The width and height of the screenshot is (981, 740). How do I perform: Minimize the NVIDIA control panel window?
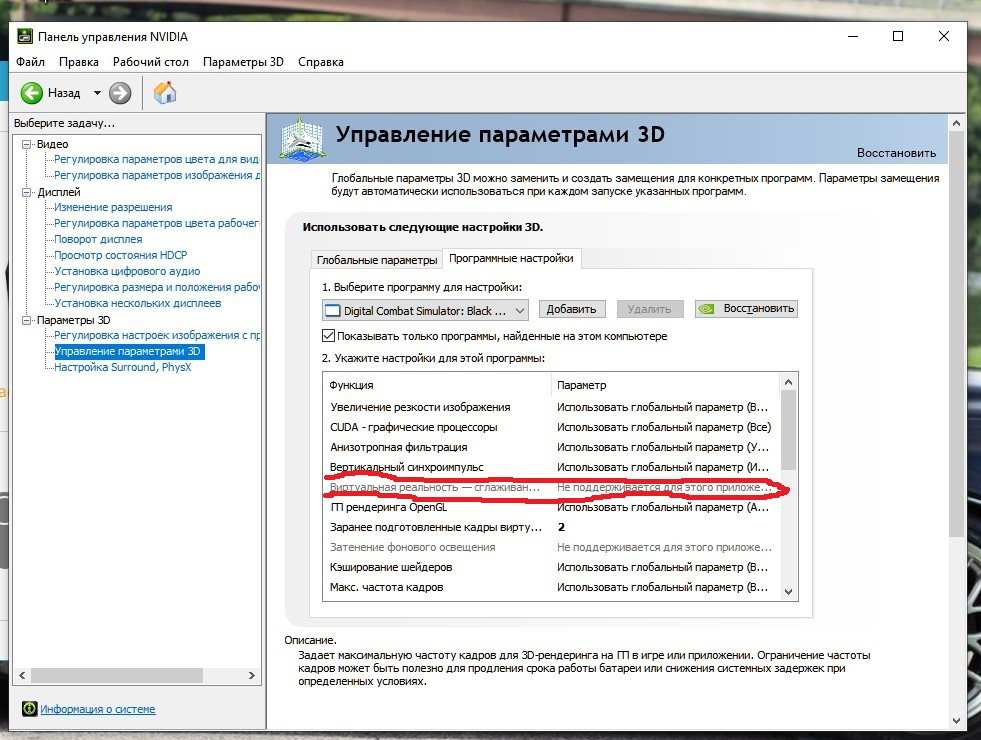853,36
